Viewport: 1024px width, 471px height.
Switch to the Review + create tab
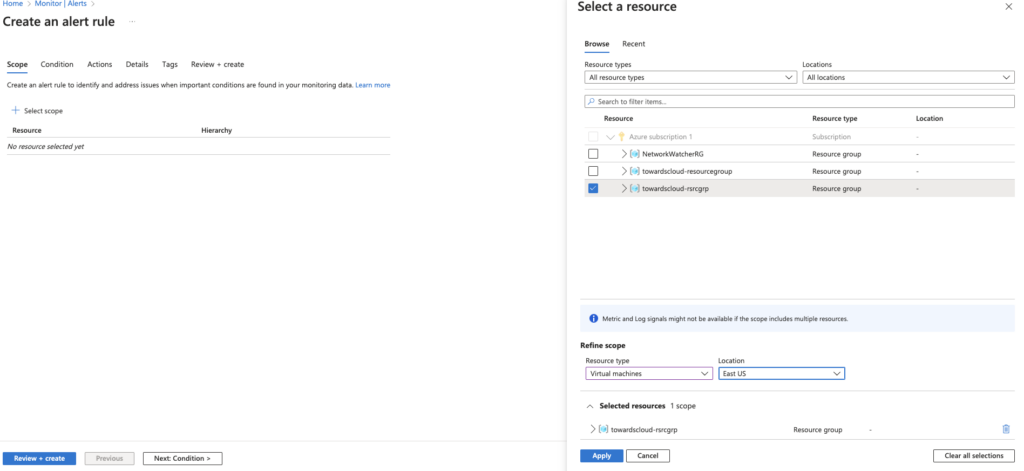pos(217,65)
